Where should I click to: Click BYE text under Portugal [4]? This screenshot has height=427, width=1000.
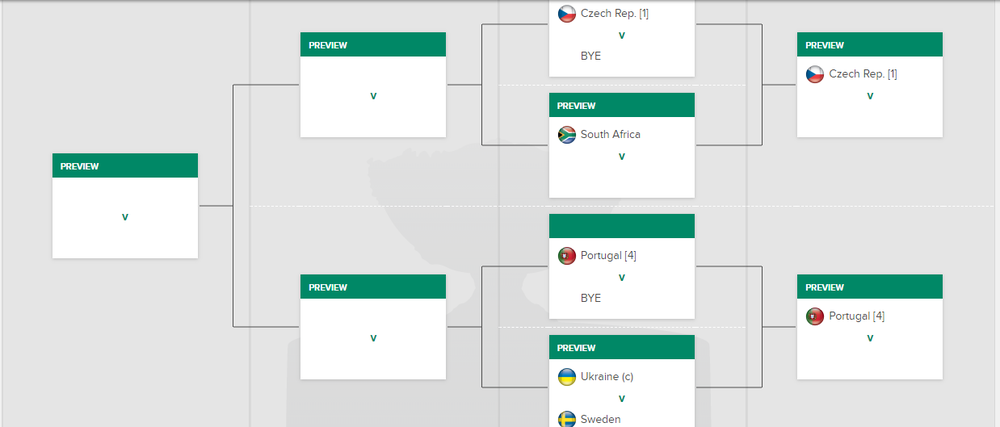click(x=591, y=298)
